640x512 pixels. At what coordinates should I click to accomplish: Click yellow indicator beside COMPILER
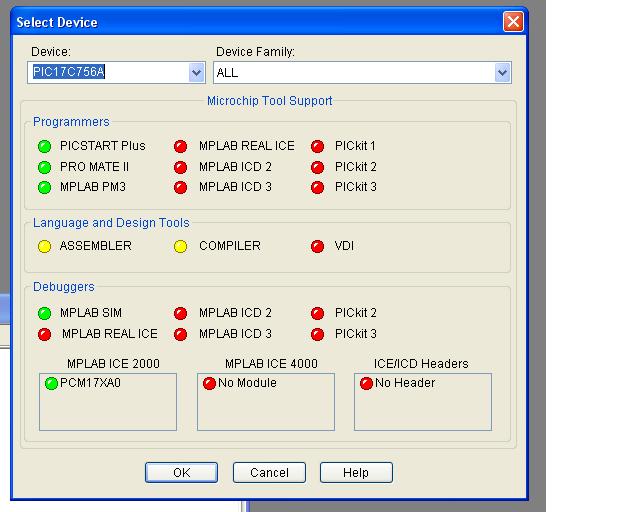(x=180, y=246)
